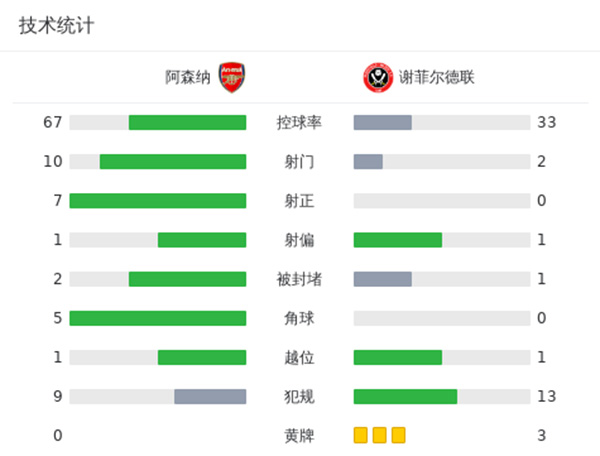Open the 阿森纳 team name link
This screenshot has width=600, height=456.
pyautogui.click(x=188, y=77)
